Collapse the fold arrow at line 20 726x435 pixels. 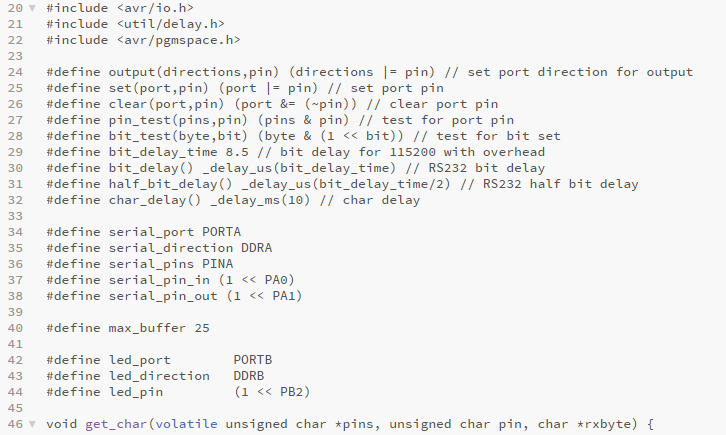pos(32,8)
